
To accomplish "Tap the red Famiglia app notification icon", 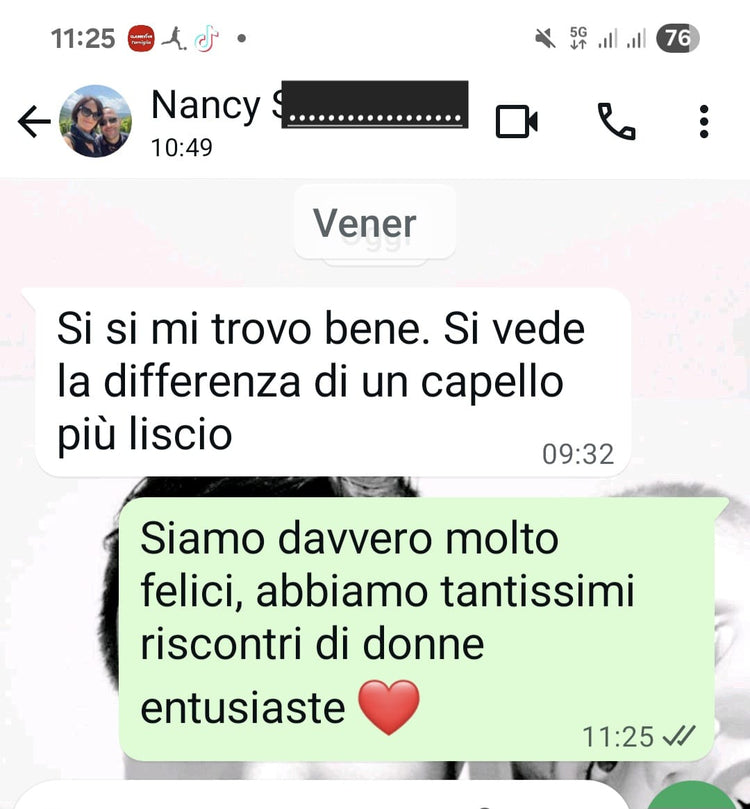I will coord(141,38).
